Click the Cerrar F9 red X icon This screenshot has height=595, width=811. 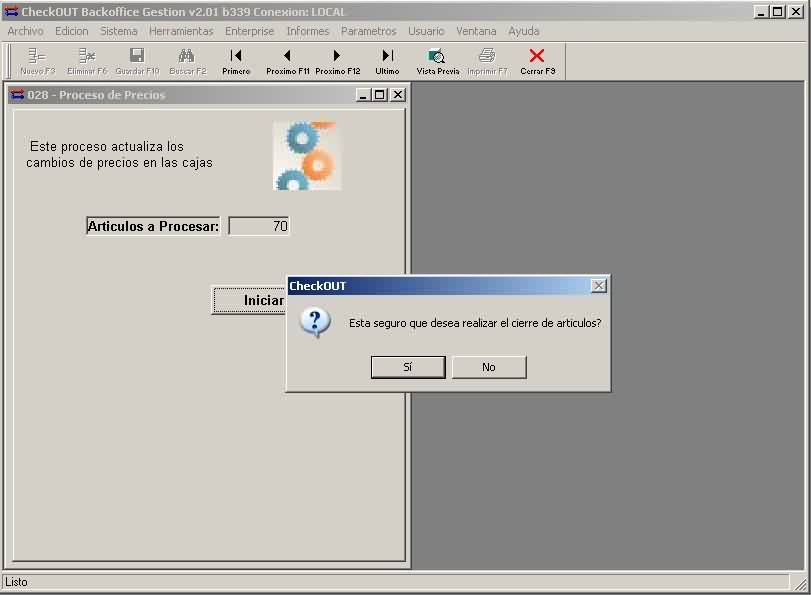tap(537, 61)
